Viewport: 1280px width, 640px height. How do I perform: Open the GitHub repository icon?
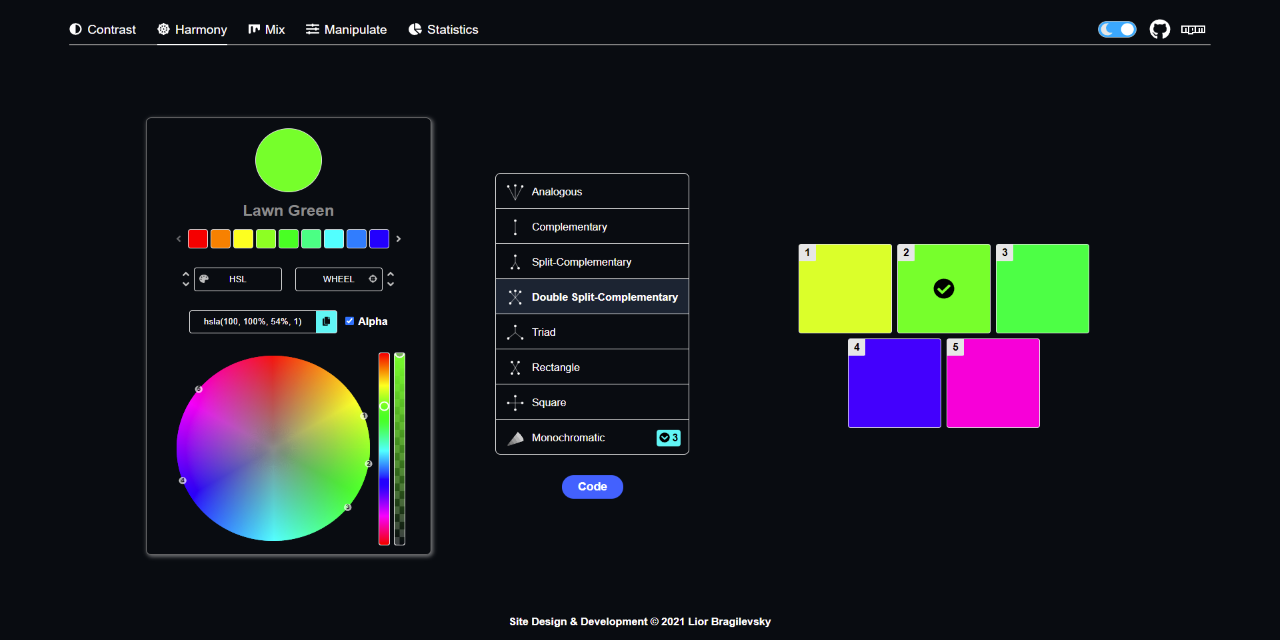(1159, 29)
